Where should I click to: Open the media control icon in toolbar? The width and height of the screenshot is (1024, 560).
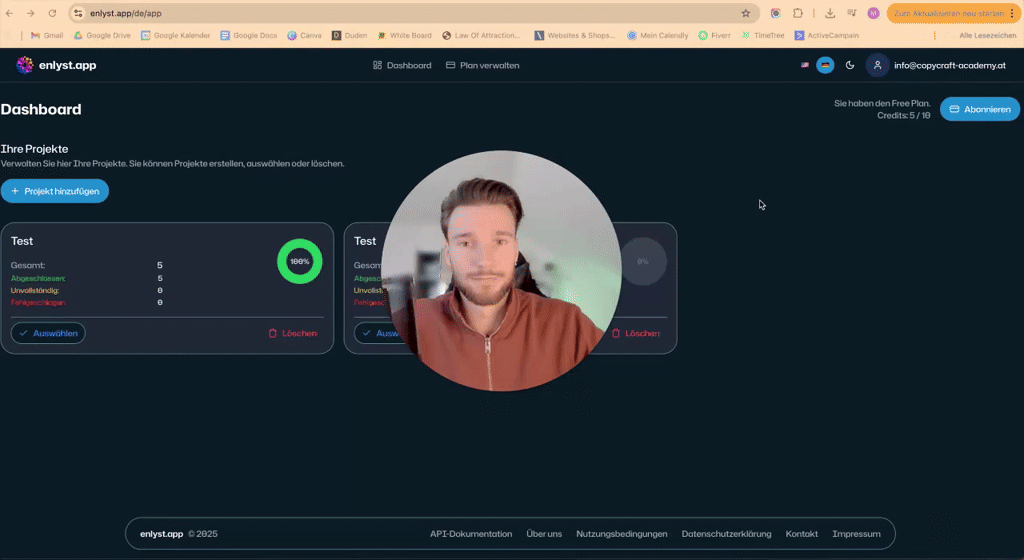click(852, 13)
